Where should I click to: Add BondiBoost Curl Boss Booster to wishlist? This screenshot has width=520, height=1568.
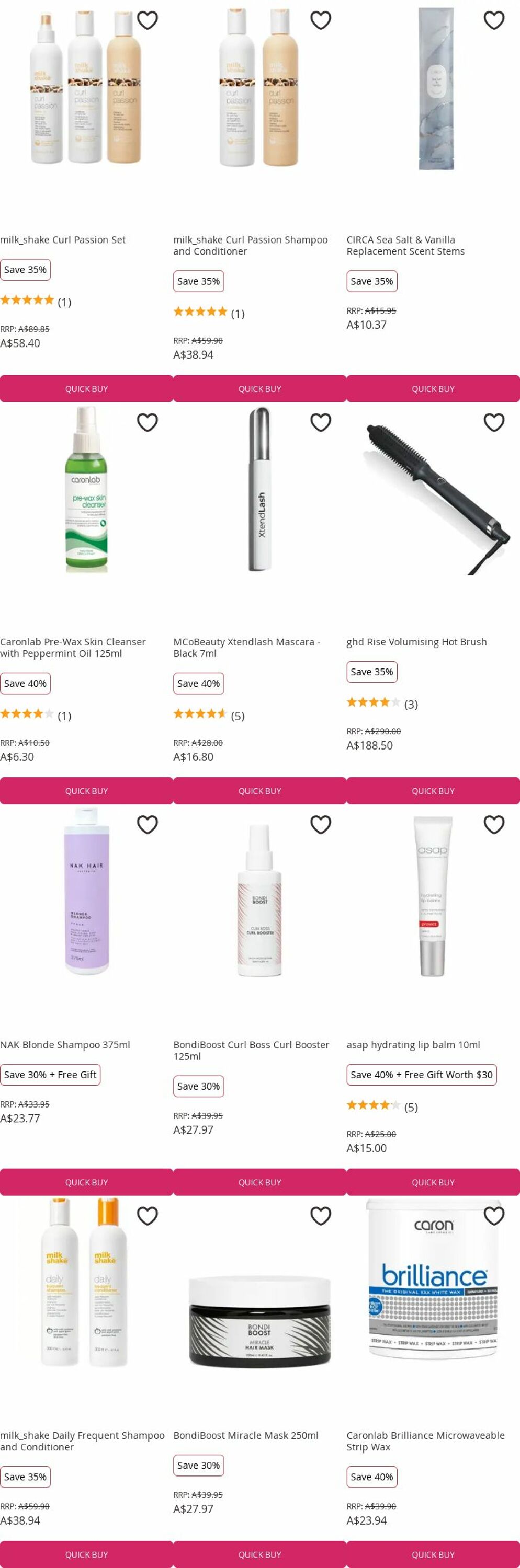[321, 824]
